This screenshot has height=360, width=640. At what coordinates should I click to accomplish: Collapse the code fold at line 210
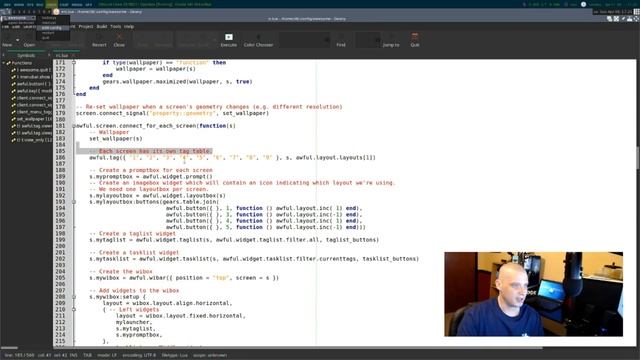click(74, 310)
